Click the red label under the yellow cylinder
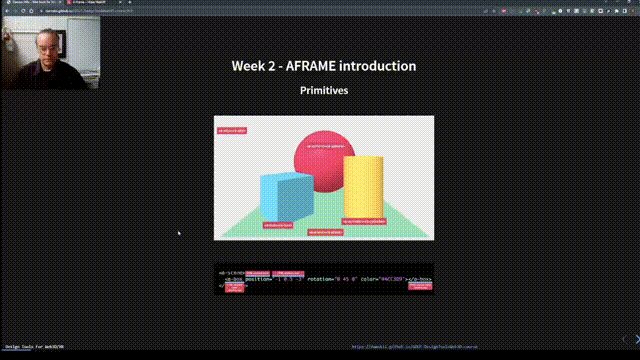The height and width of the screenshot is (360, 640). click(364, 221)
